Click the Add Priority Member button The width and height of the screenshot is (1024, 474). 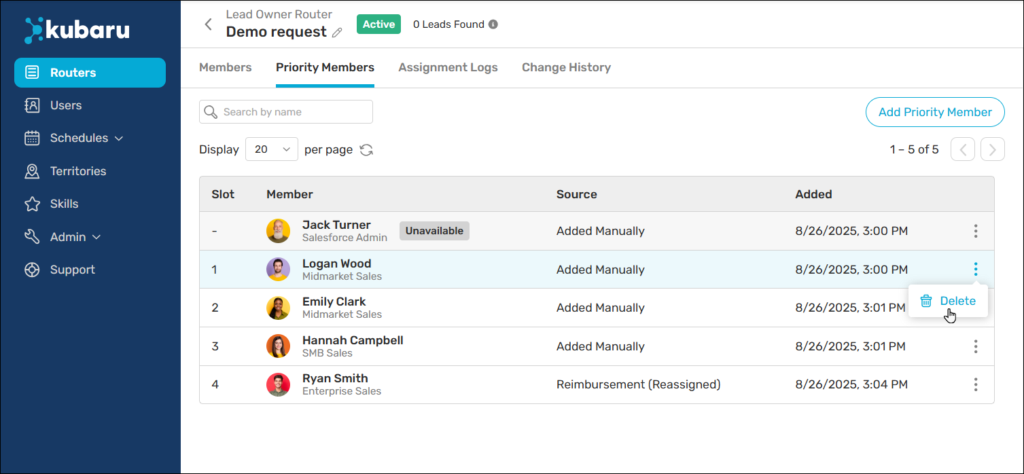934,112
